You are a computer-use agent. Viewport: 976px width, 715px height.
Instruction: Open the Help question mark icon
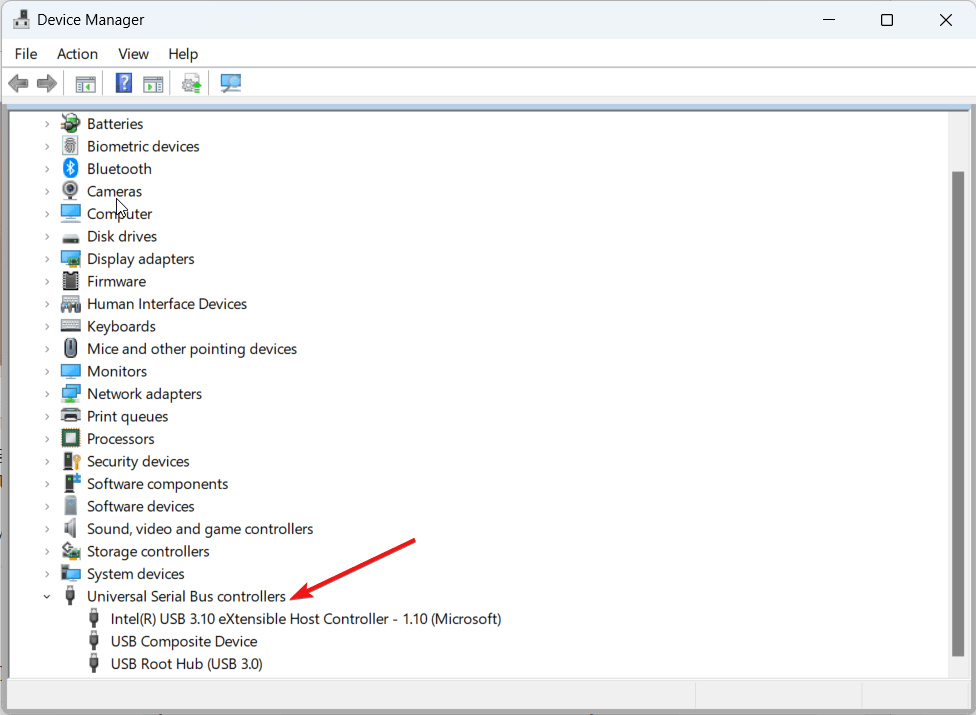124,83
